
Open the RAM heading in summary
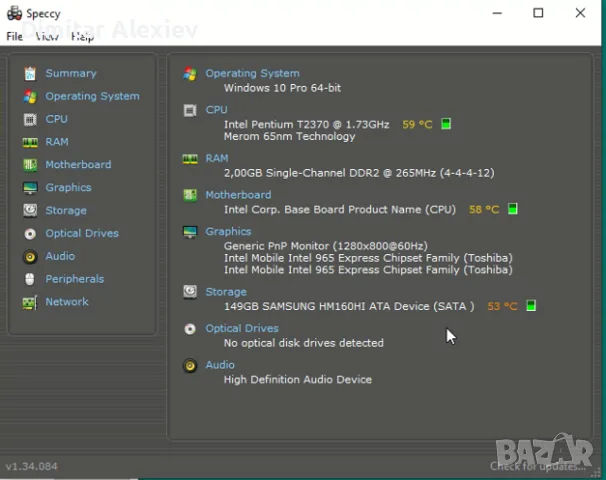(217, 158)
